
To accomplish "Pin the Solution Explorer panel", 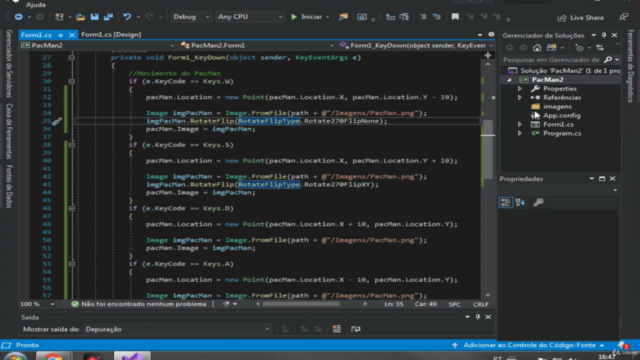I will (604, 36).
